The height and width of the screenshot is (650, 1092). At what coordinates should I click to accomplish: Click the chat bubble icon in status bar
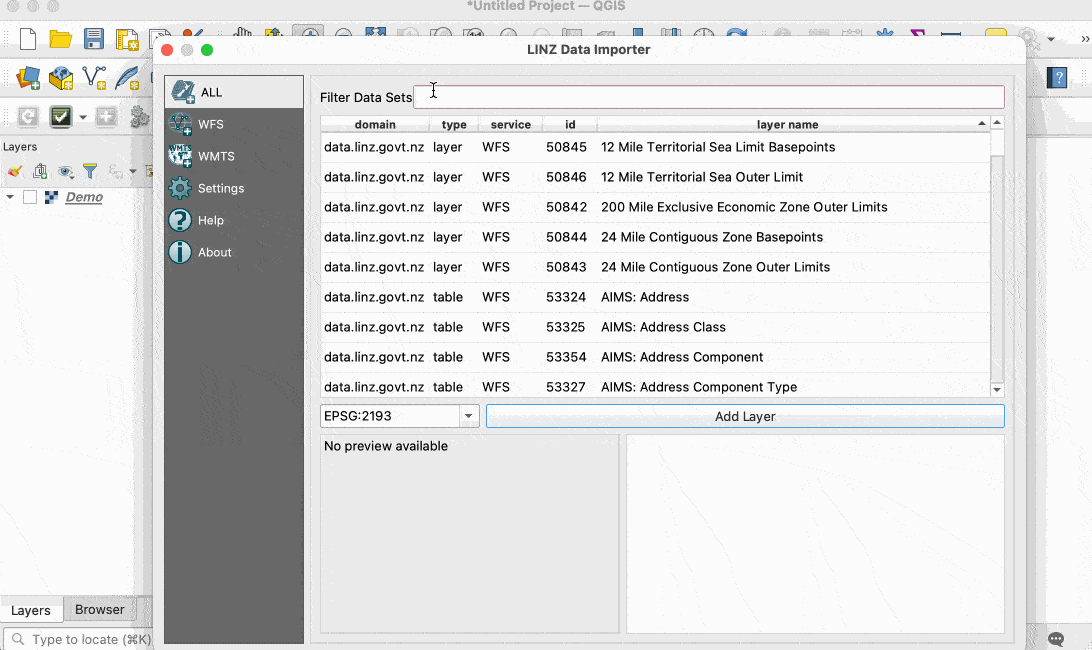1056,638
